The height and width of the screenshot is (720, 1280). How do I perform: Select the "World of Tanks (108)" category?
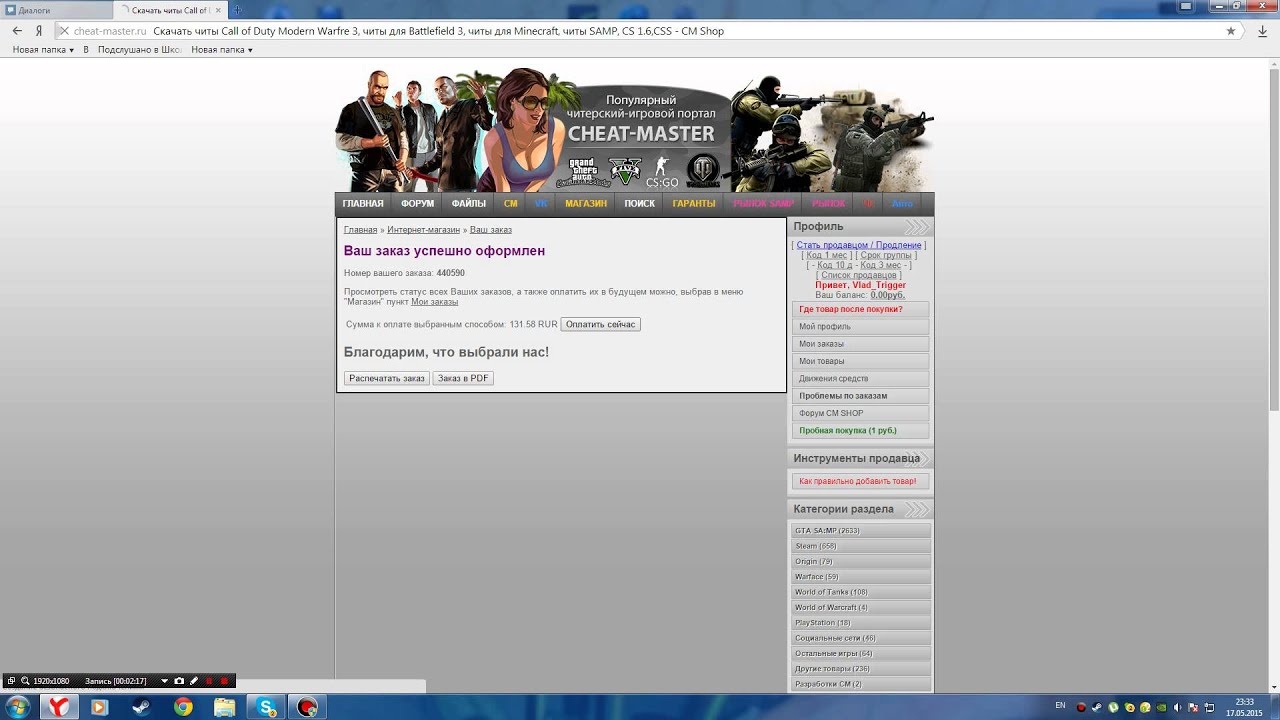861,592
